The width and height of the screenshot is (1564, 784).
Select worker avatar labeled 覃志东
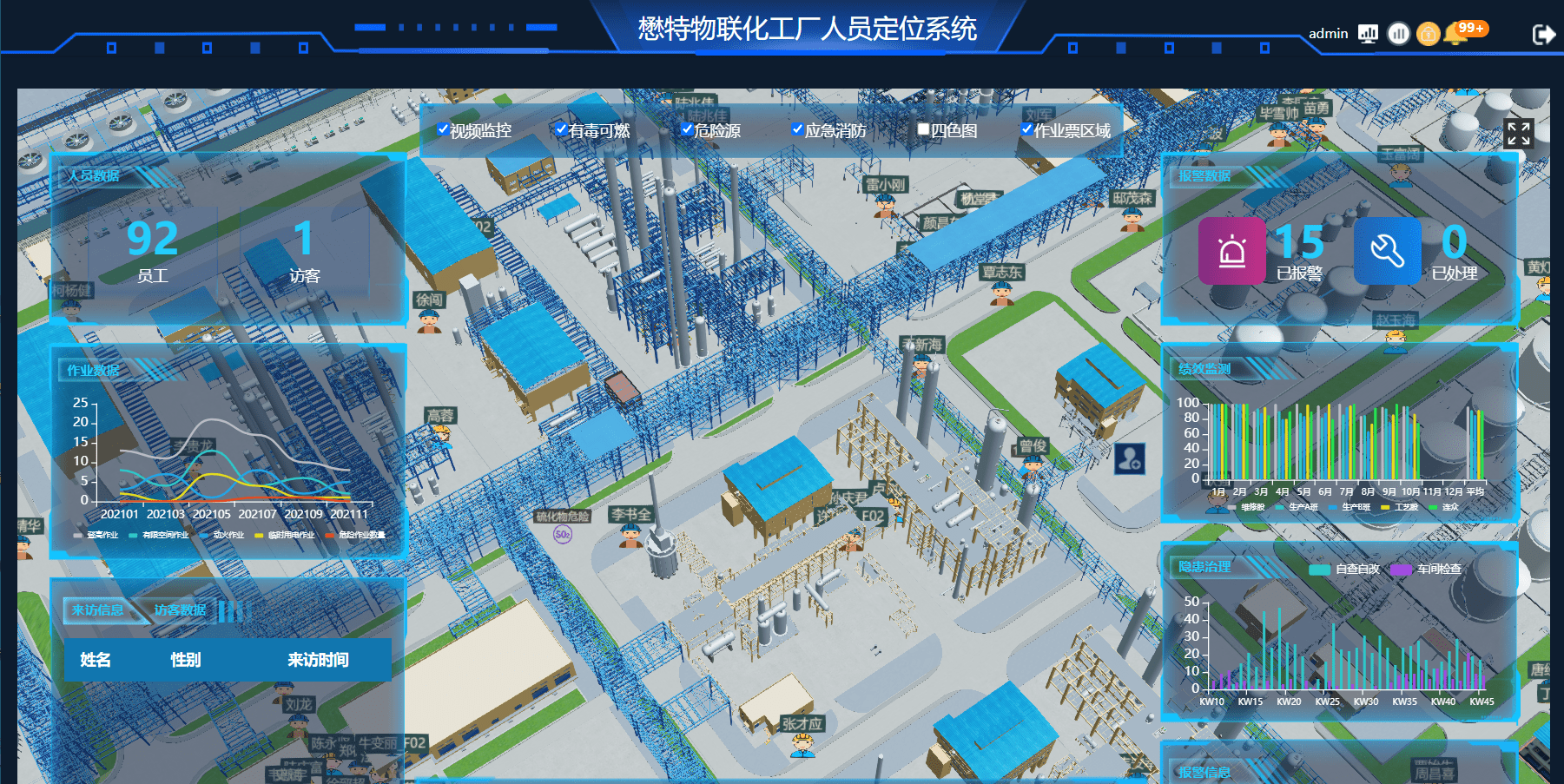click(x=1002, y=293)
